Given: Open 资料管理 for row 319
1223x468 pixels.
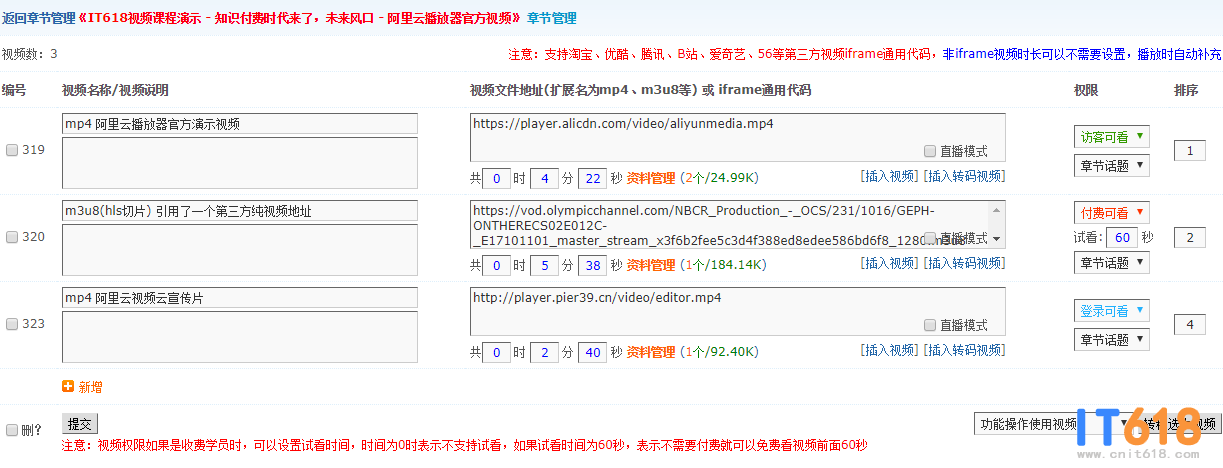Looking at the screenshot, I should [651, 178].
